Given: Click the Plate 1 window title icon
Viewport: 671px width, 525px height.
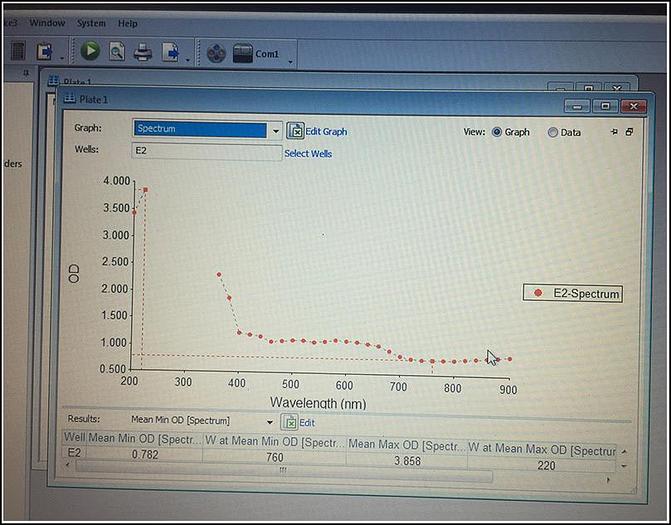Looking at the screenshot, I should pyautogui.click(x=70, y=99).
